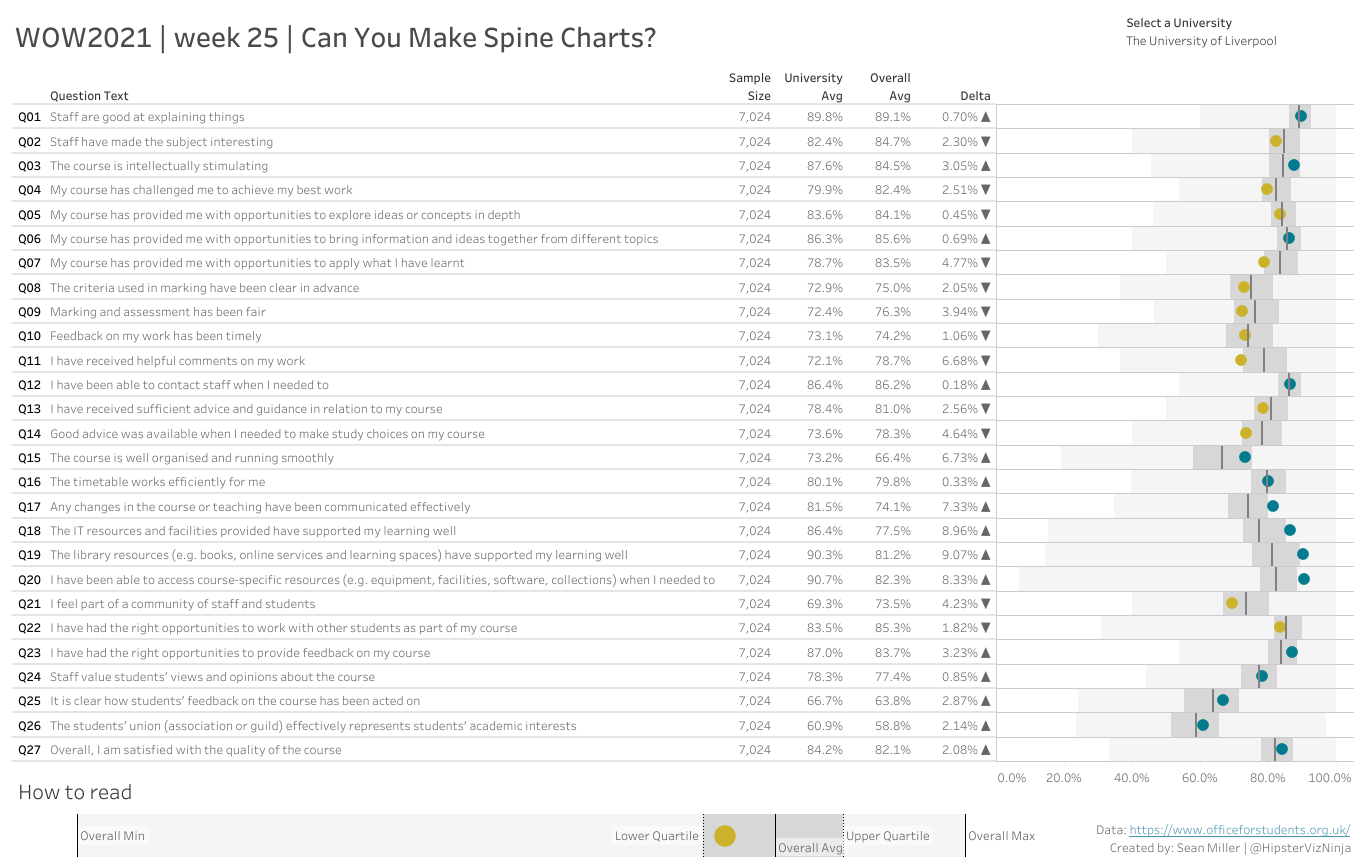Screen dimensions: 1365x867
Task: Click the Q21 yellow dot marker
Action: [x=1232, y=603]
